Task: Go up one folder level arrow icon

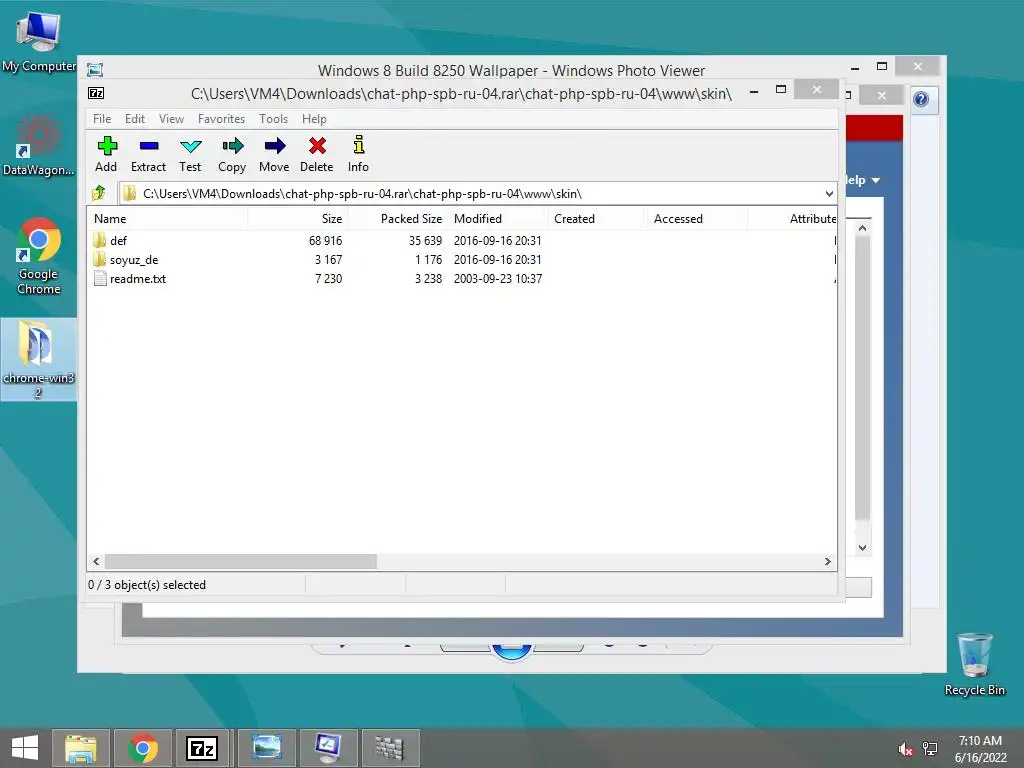Action: [99, 193]
